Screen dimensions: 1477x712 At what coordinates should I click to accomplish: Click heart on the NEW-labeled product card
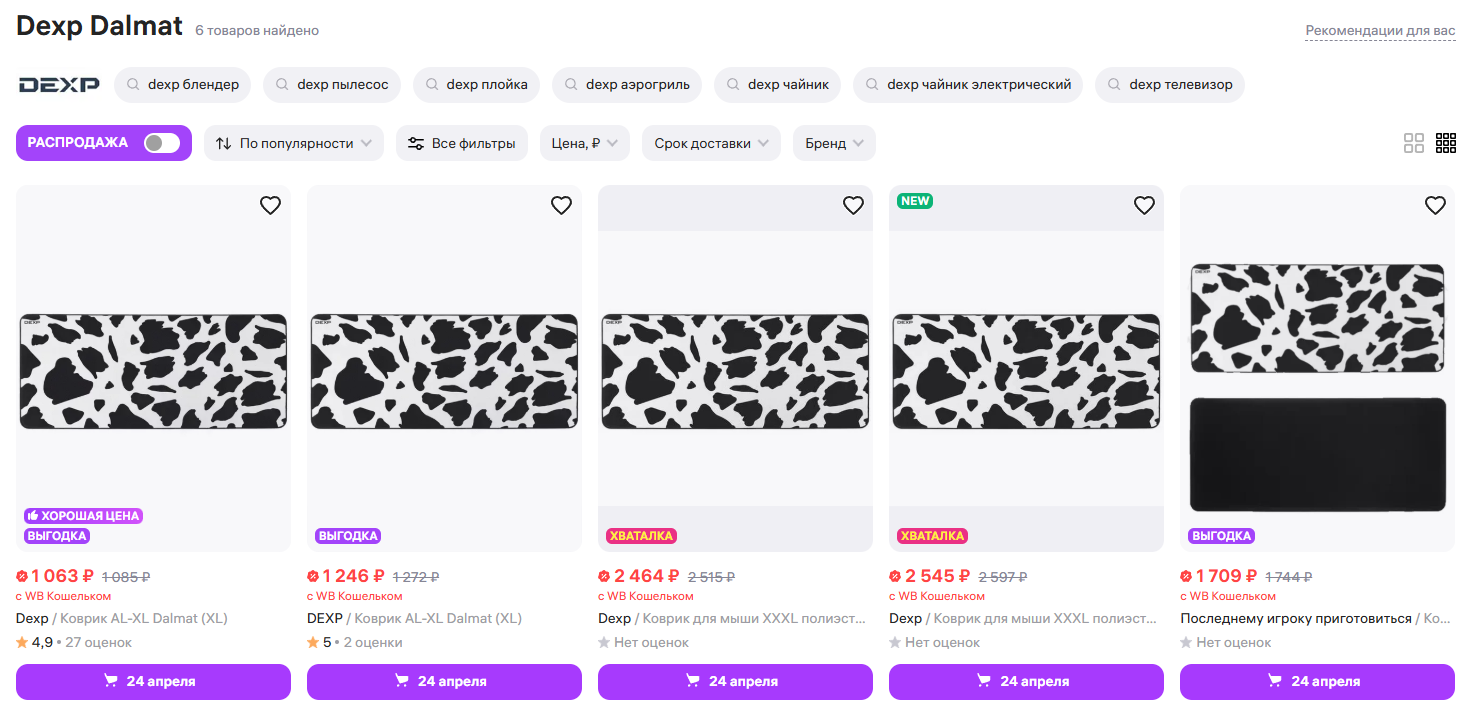point(1144,205)
